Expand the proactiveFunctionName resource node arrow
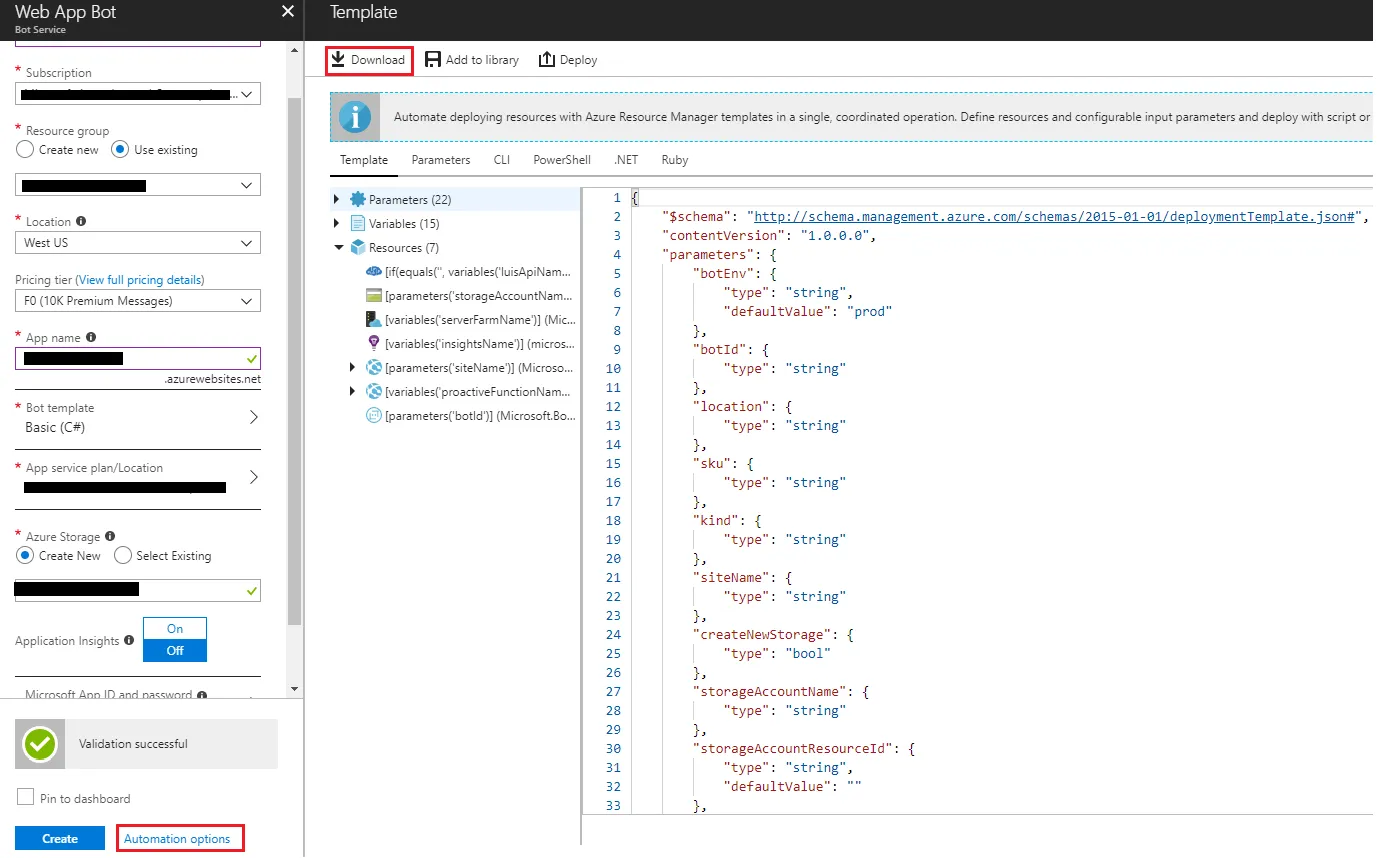1379x858 pixels. click(x=353, y=392)
